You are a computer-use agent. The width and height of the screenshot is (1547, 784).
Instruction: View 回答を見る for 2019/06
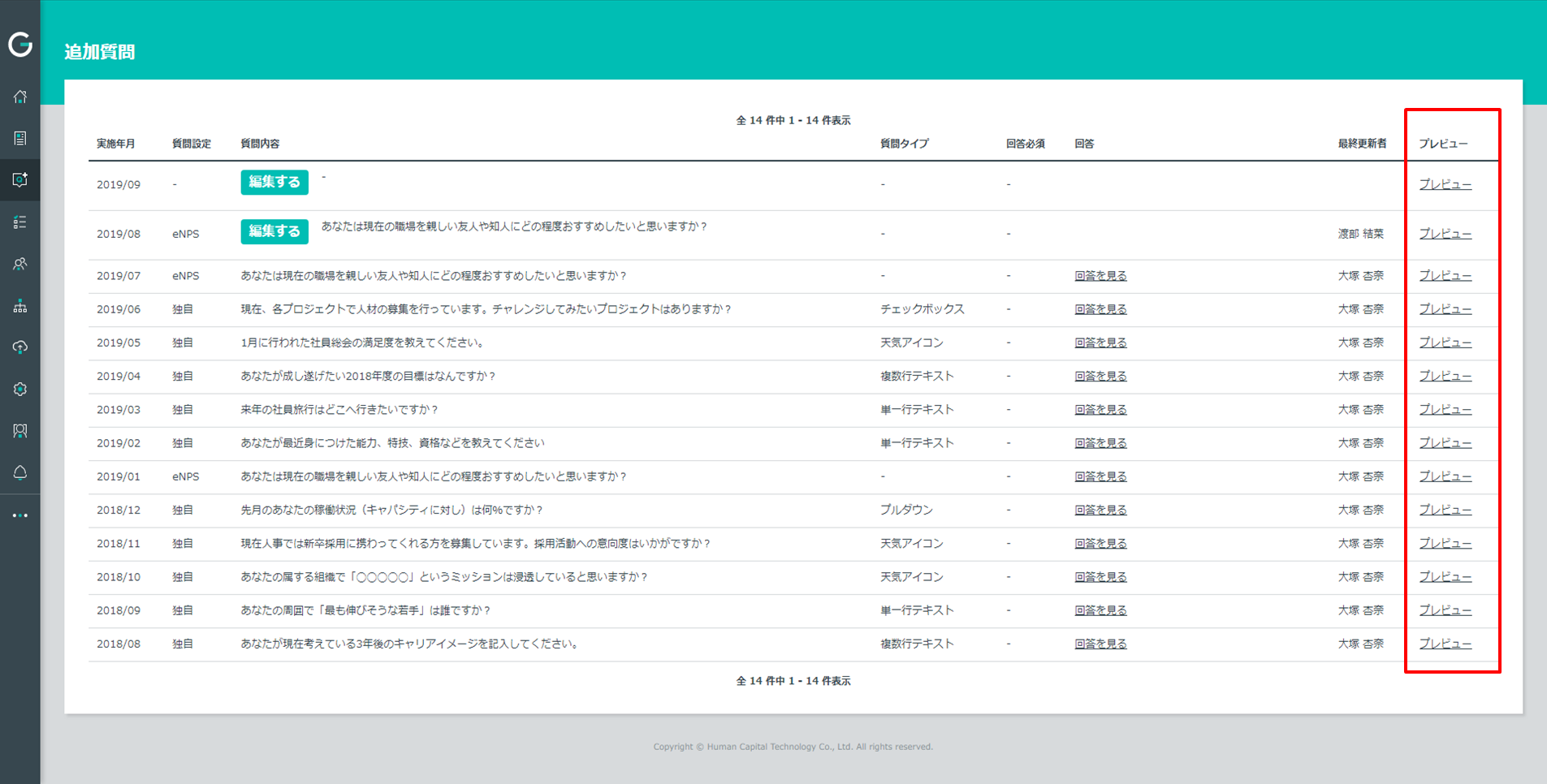pos(1100,309)
